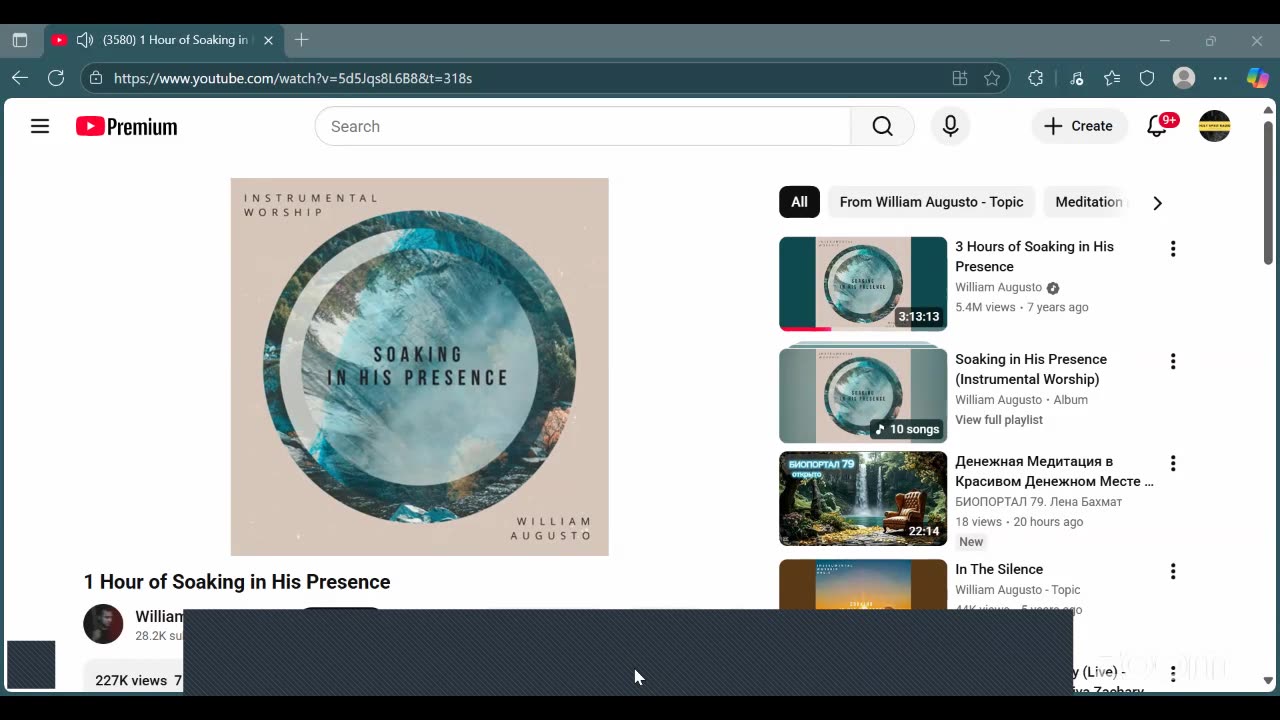Start voice search with the microphone icon
The height and width of the screenshot is (720, 1280).
[950, 126]
